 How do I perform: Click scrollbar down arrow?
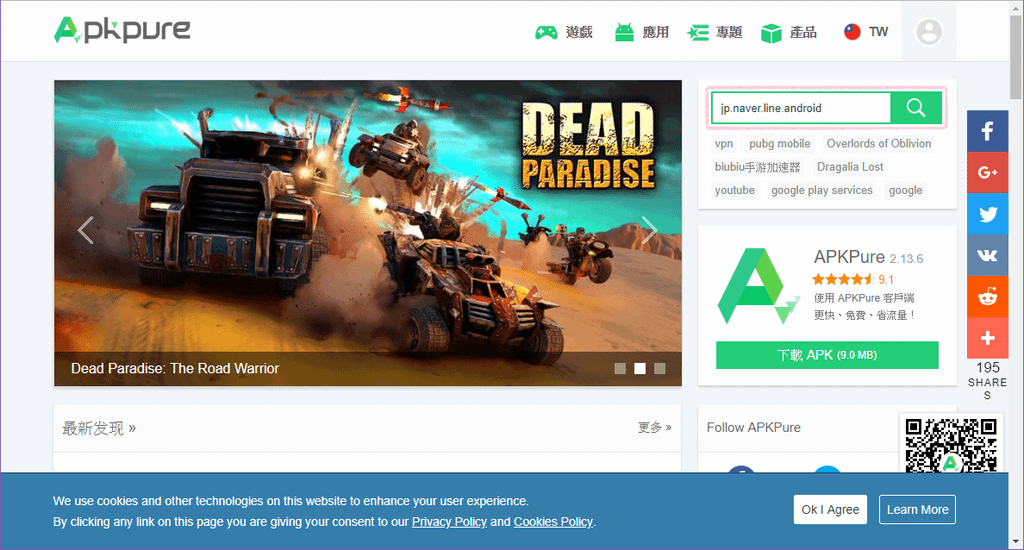tap(1016, 542)
